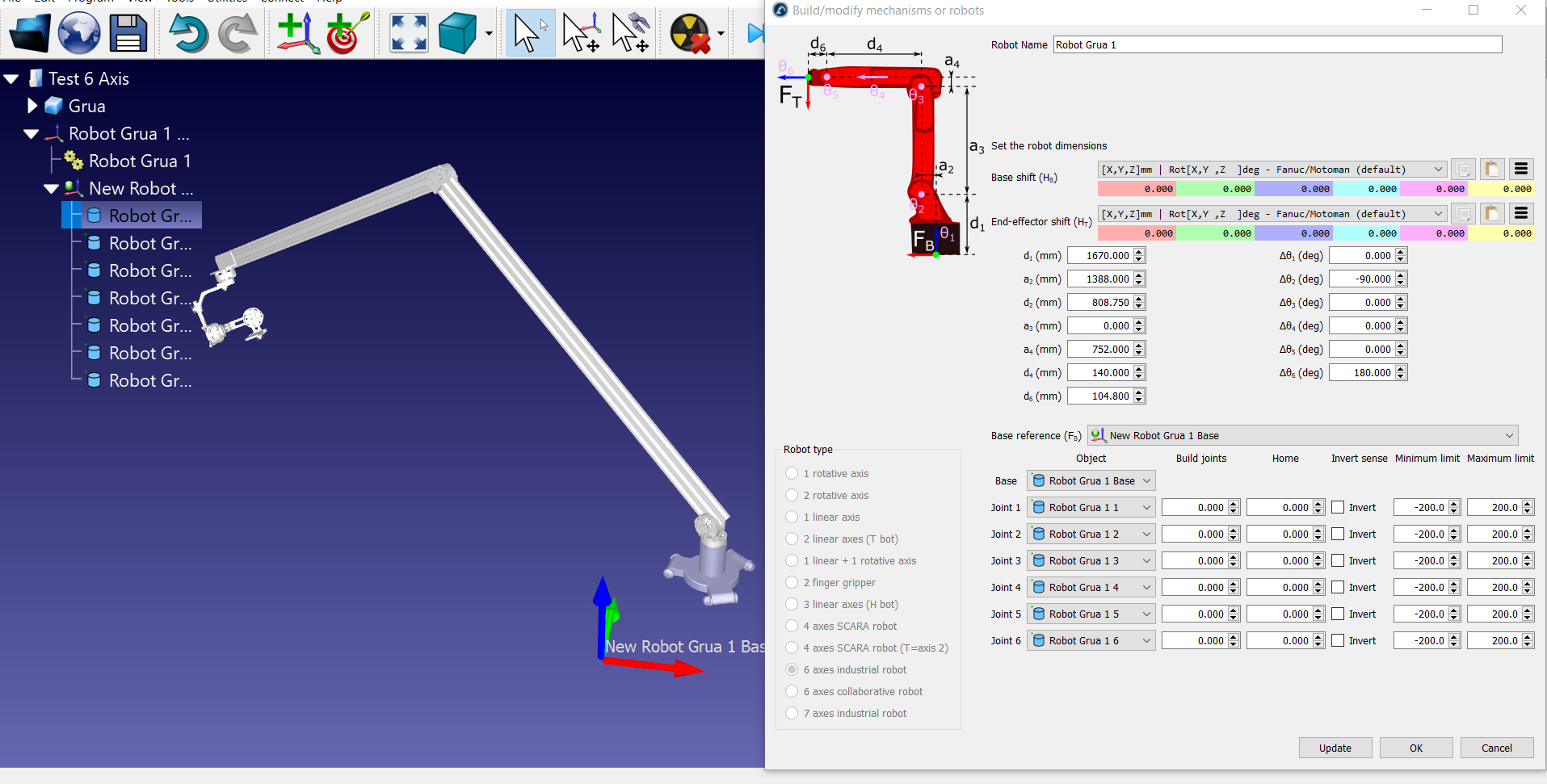
Task: Toggle the Check Collisions radiation icon
Action: coord(691,34)
